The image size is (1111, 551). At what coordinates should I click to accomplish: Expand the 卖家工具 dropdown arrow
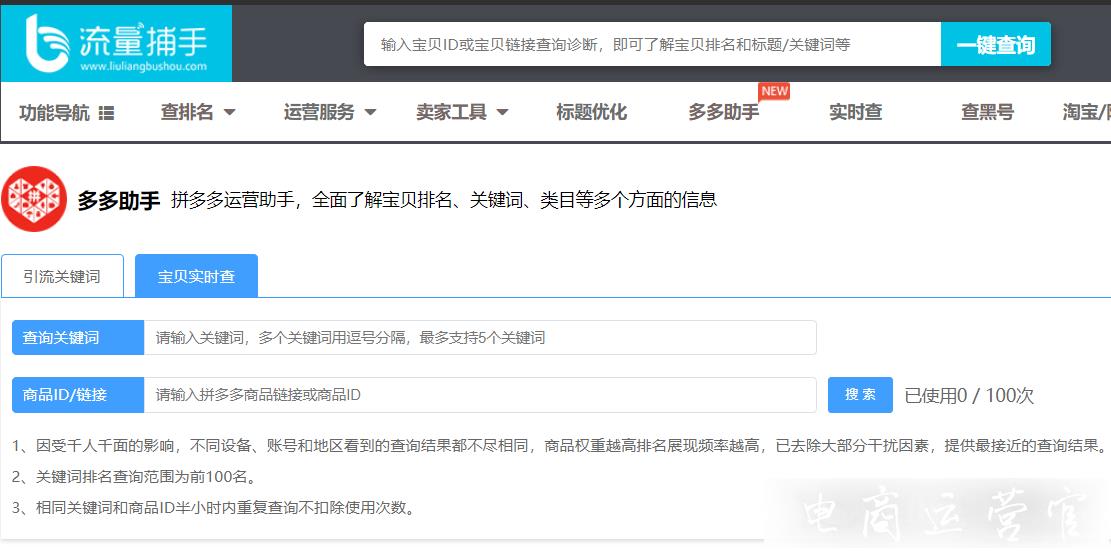pos(502,112)
